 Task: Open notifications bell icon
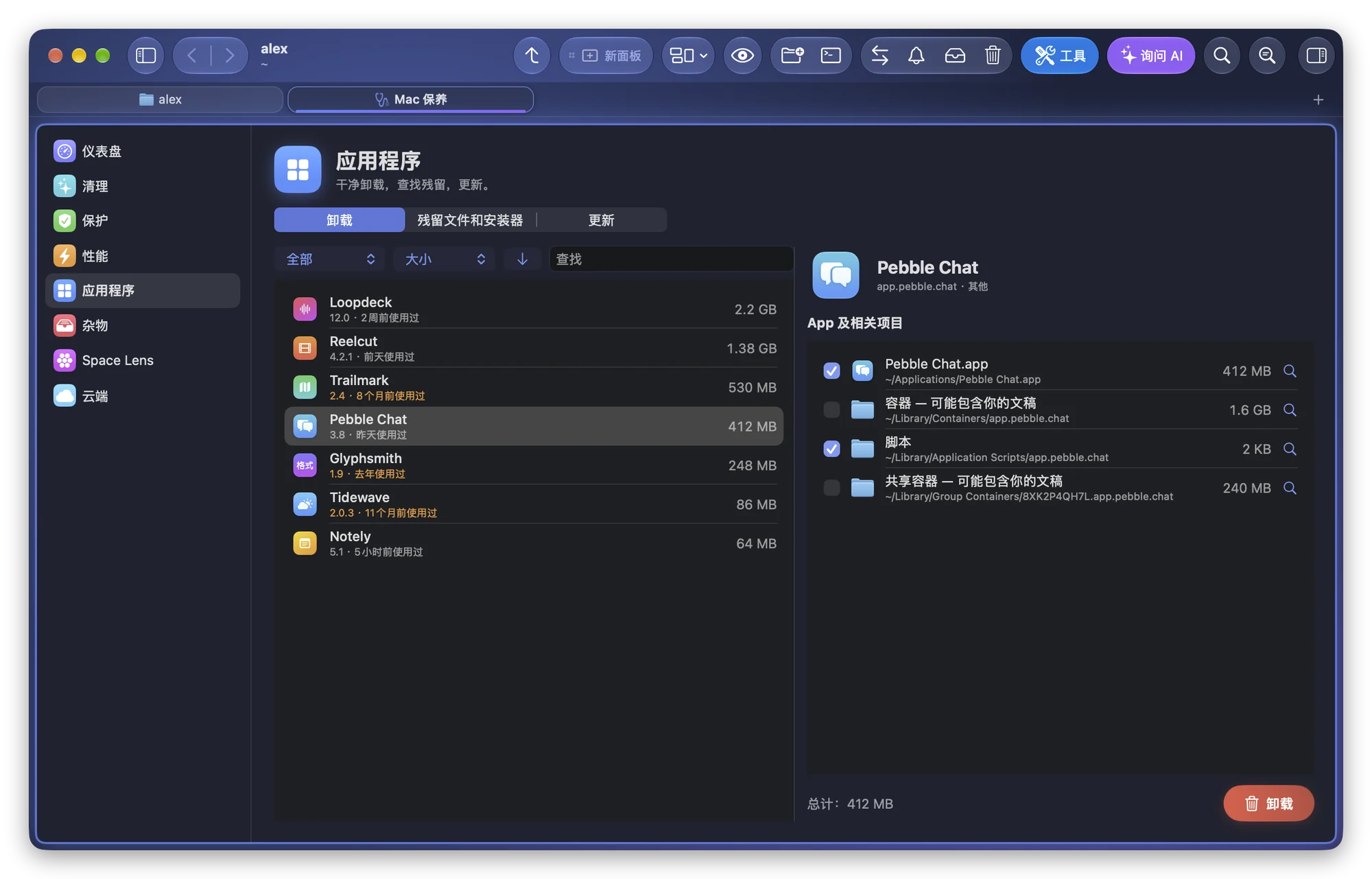tap(916, 56)
